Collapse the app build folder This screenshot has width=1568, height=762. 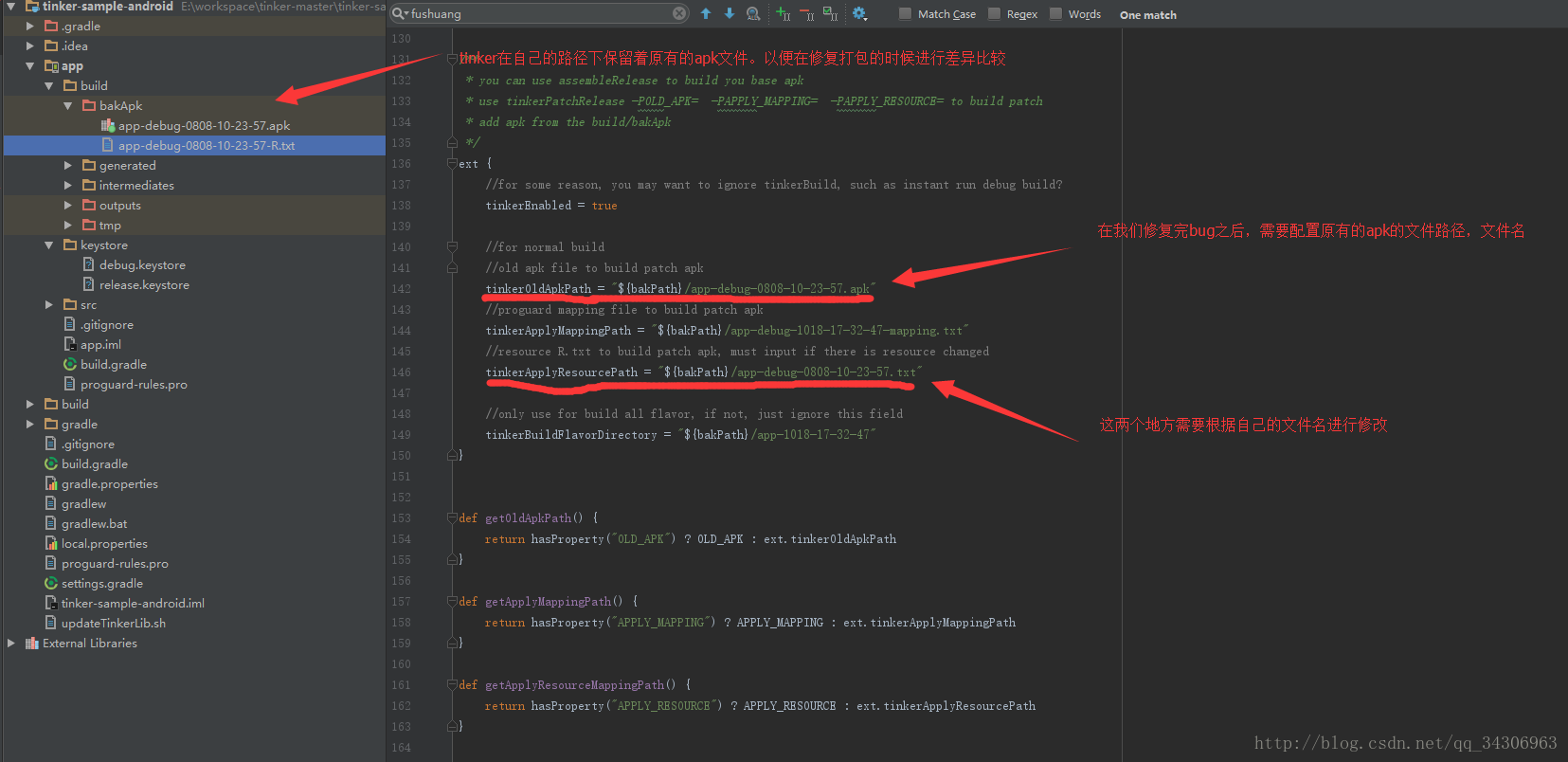[x=49, y=85]
